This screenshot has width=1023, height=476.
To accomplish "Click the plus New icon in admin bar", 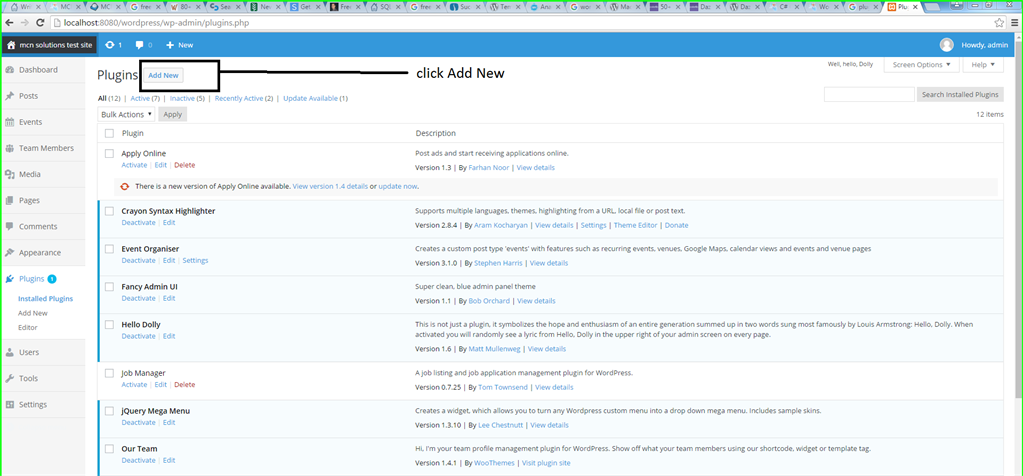I will pos(170,45).
